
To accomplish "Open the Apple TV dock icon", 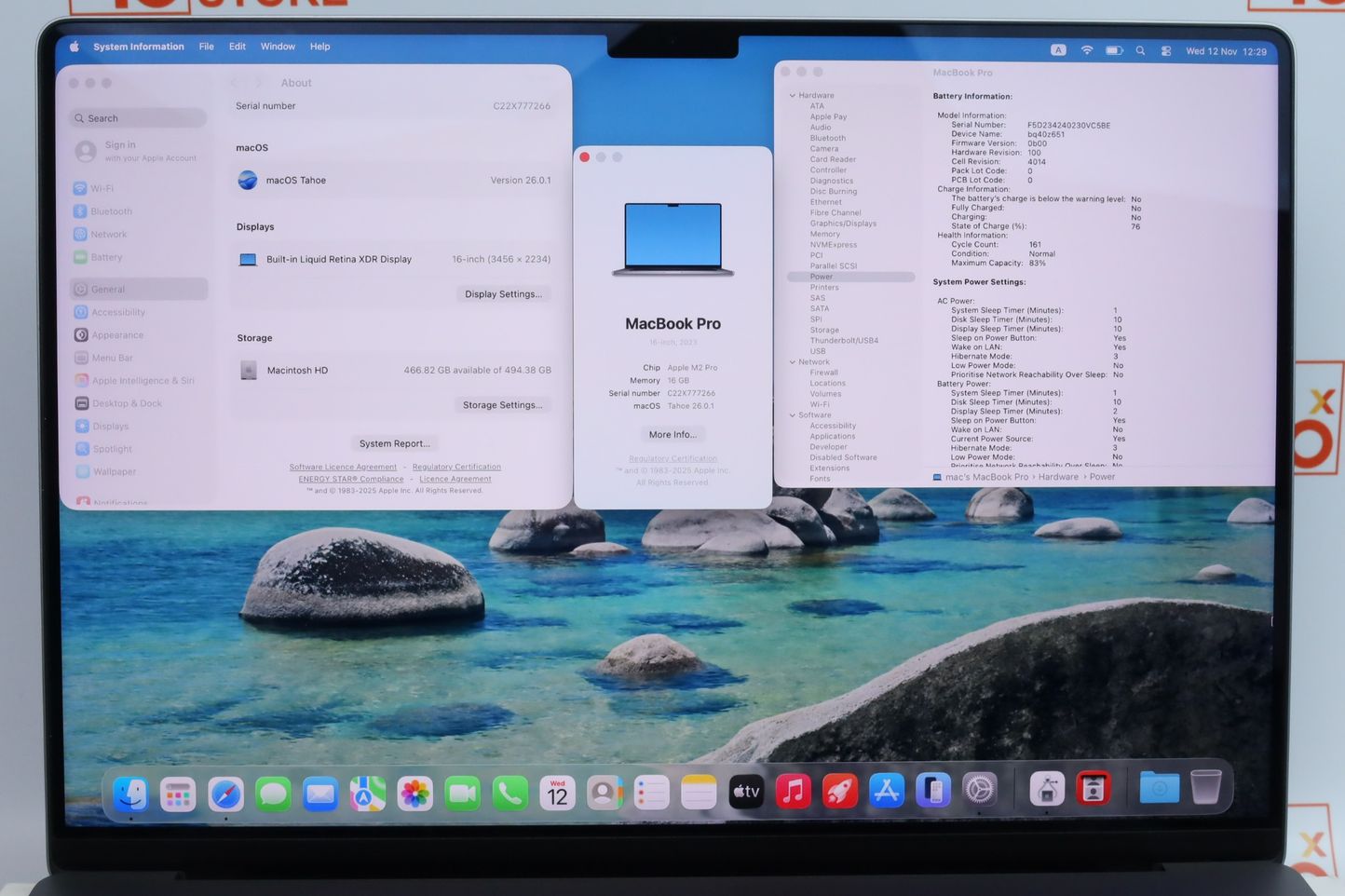I will point(746,792).
